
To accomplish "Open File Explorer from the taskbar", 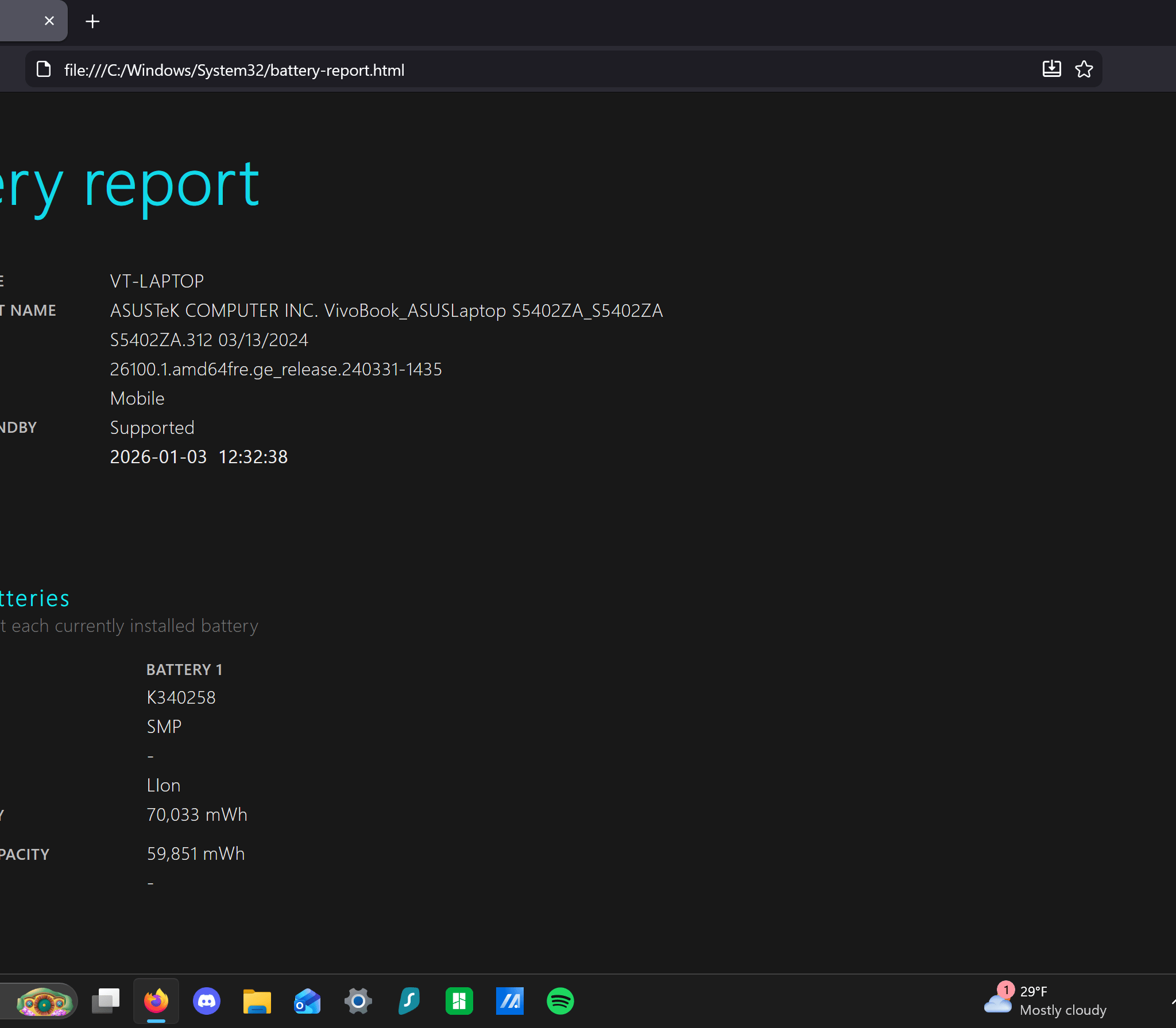I will coord(257,1002).
